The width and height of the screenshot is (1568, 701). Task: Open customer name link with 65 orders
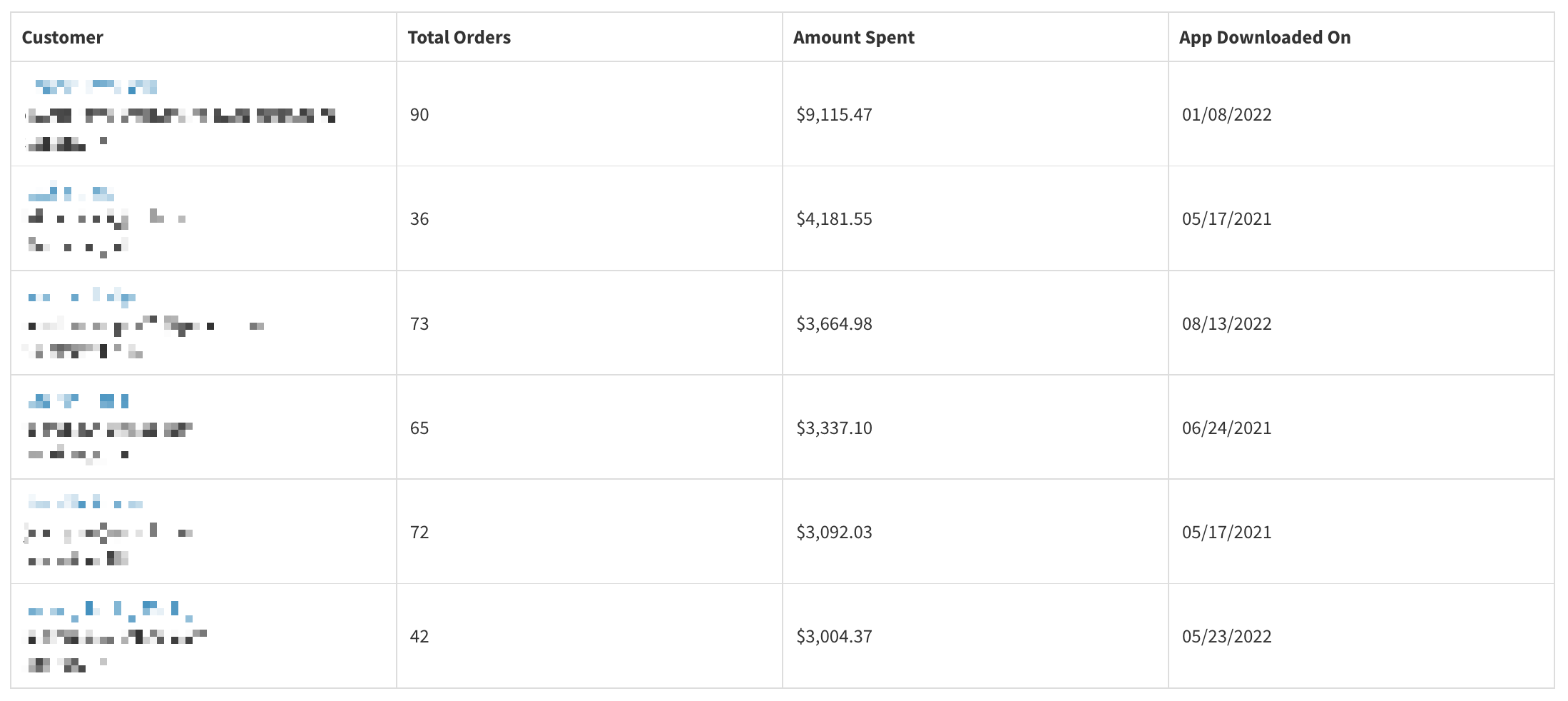click(78, 401)
